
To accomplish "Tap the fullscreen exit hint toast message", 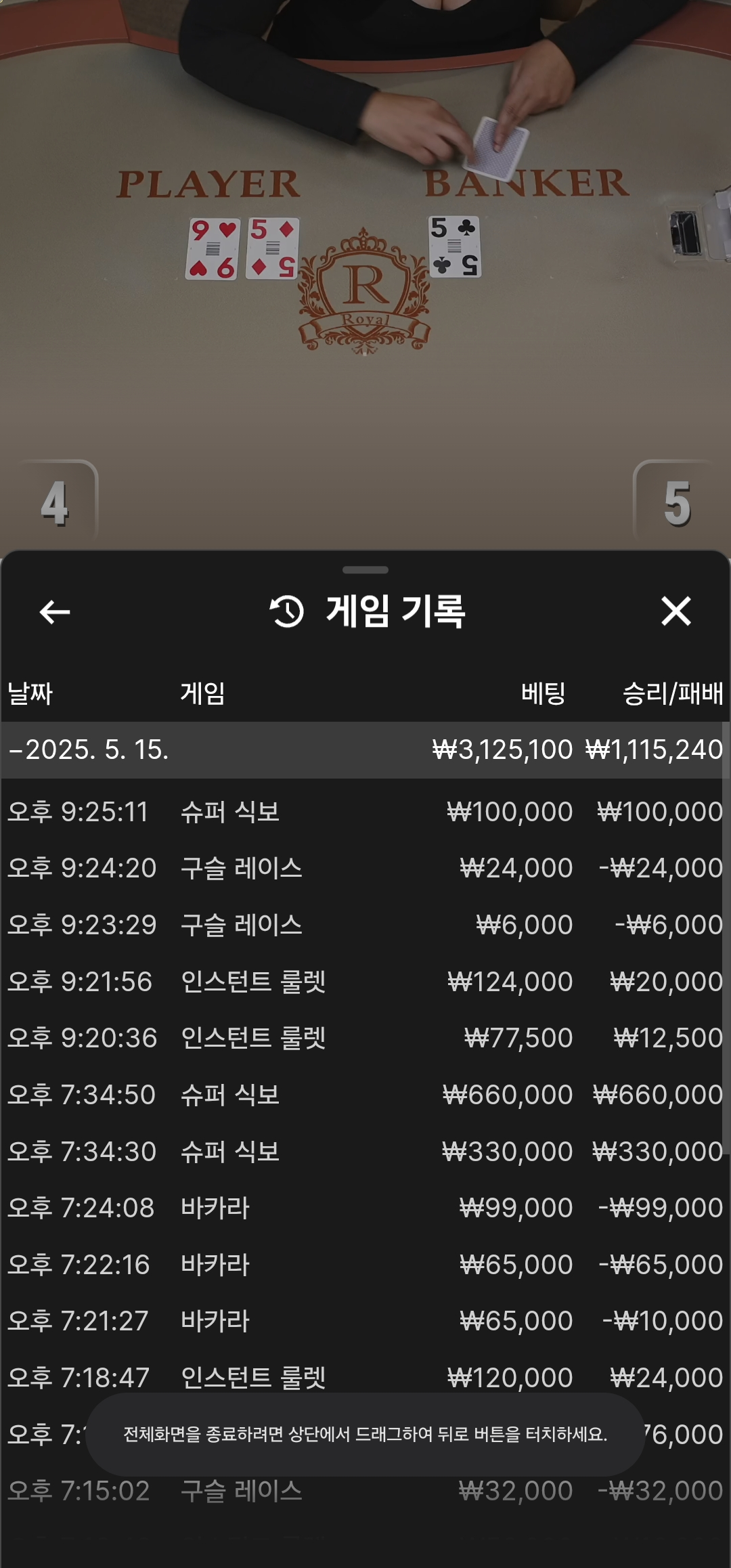I will coord(365,1434).
